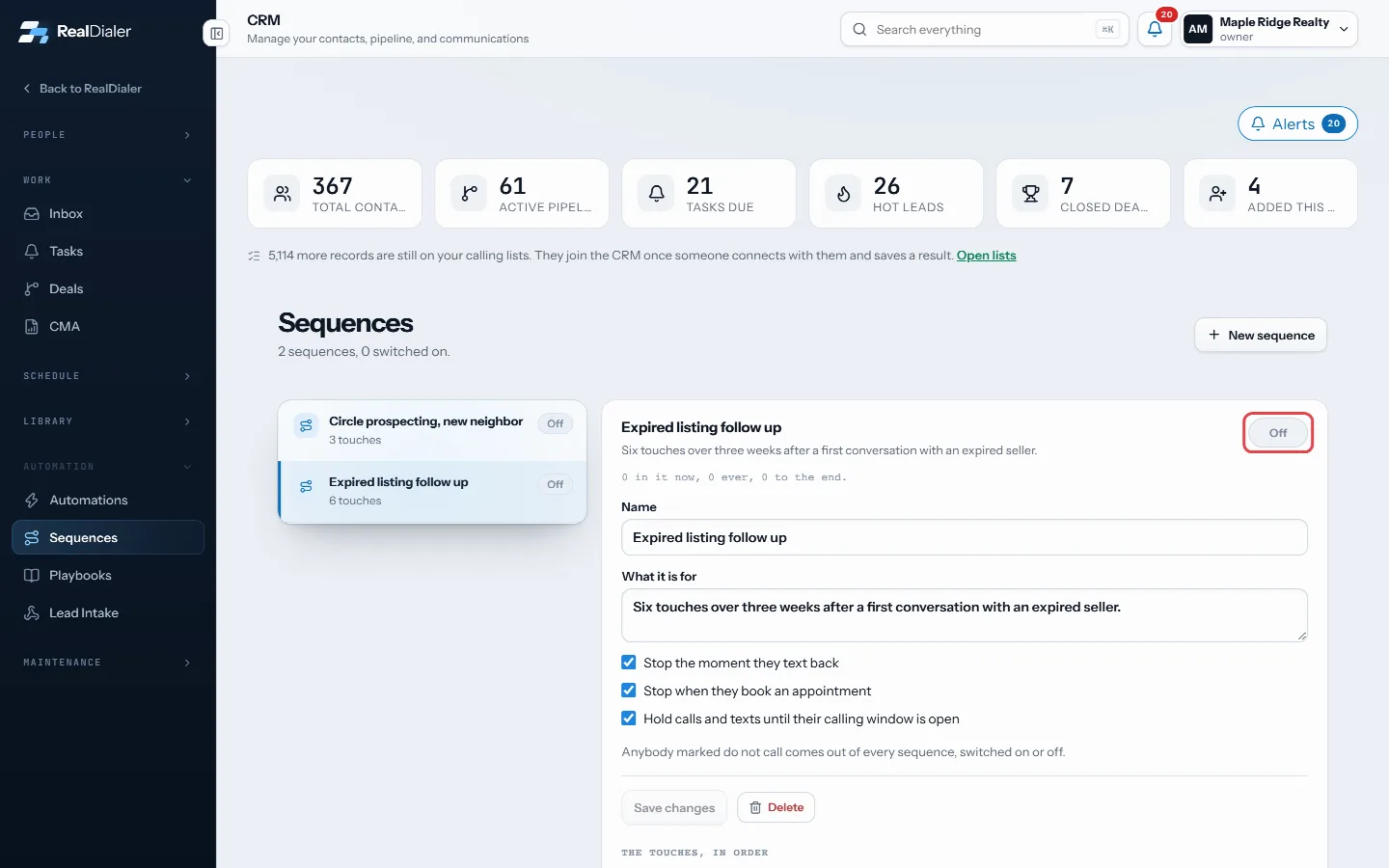Open Lead Intake in the sidebar
Image resolution: width=1389 pixels, height=868 pixels.
[x=108, y=613]
